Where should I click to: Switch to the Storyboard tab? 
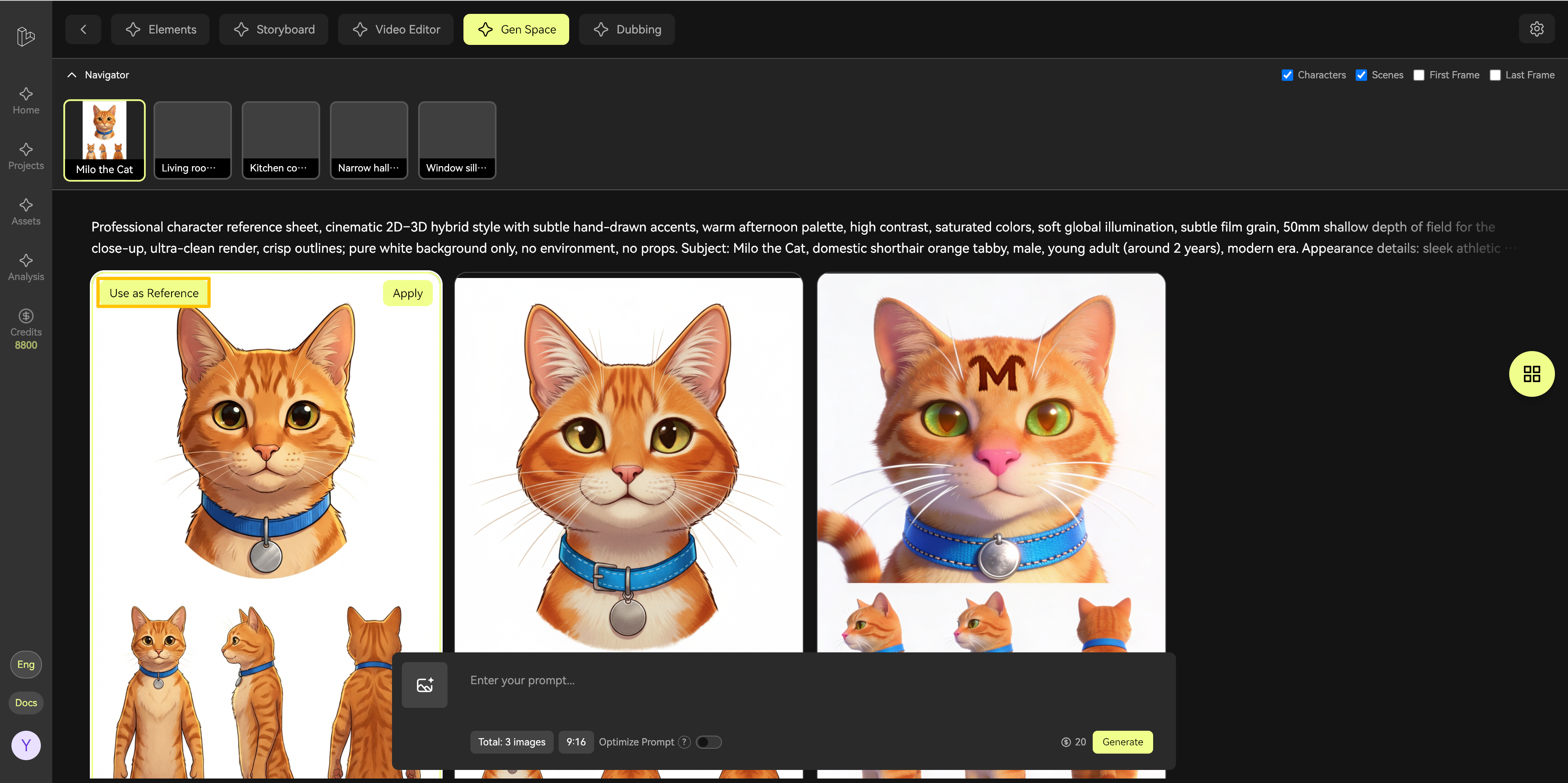point(273,29)
